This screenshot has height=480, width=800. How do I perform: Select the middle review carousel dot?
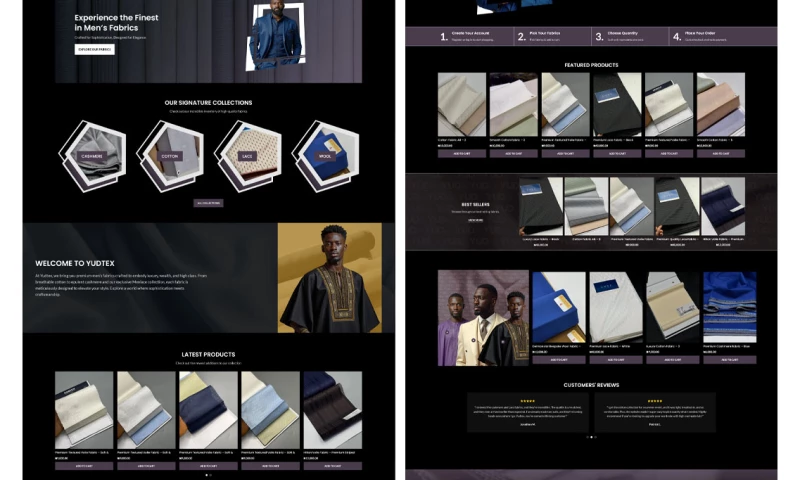coord(591,437)
